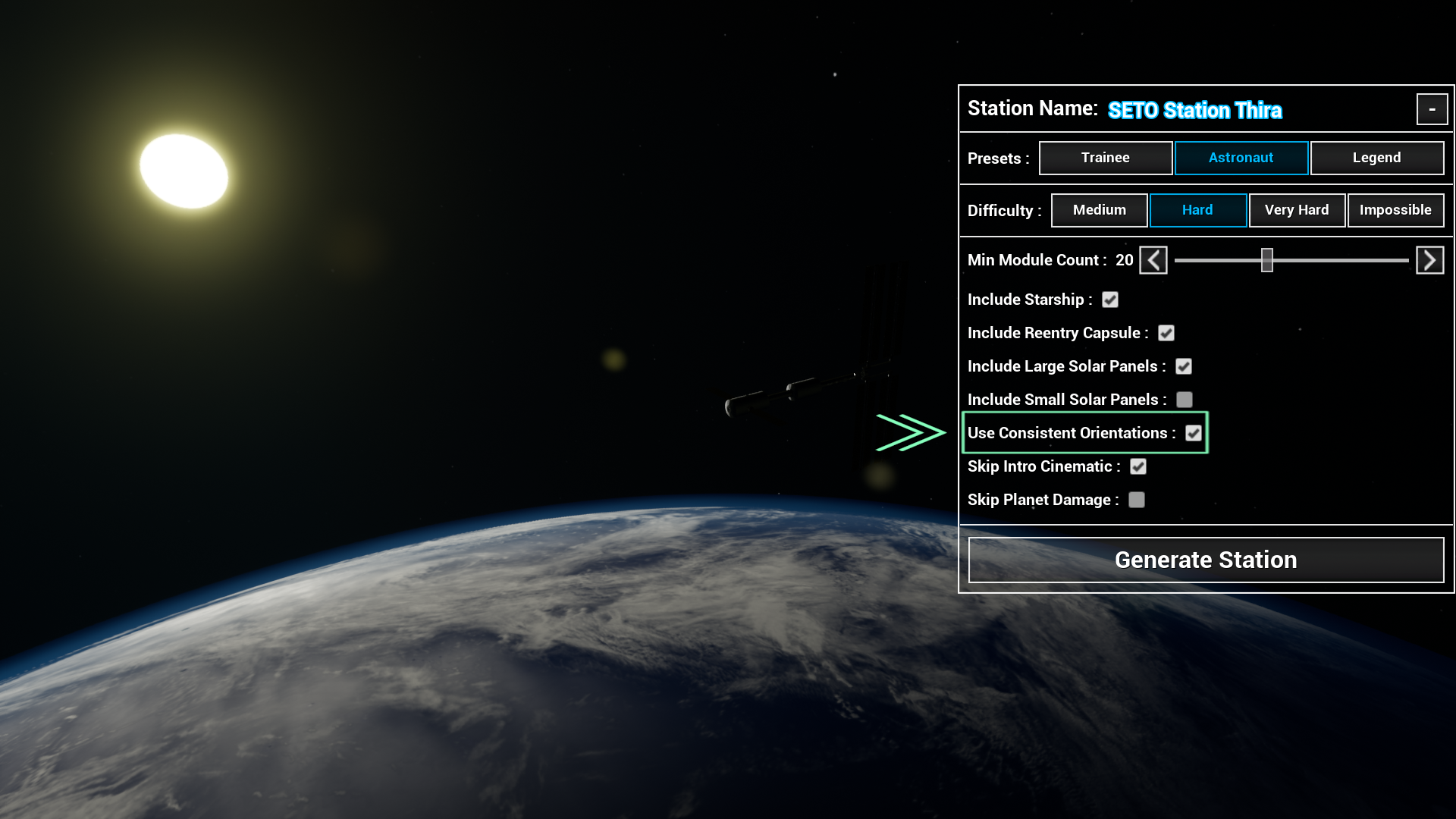Image resolution: width=1456 pixels, height=819 pixels.
Task: Click the SETO Station Thira name field
Action: pyautogui.click(x=1194, y=111)
